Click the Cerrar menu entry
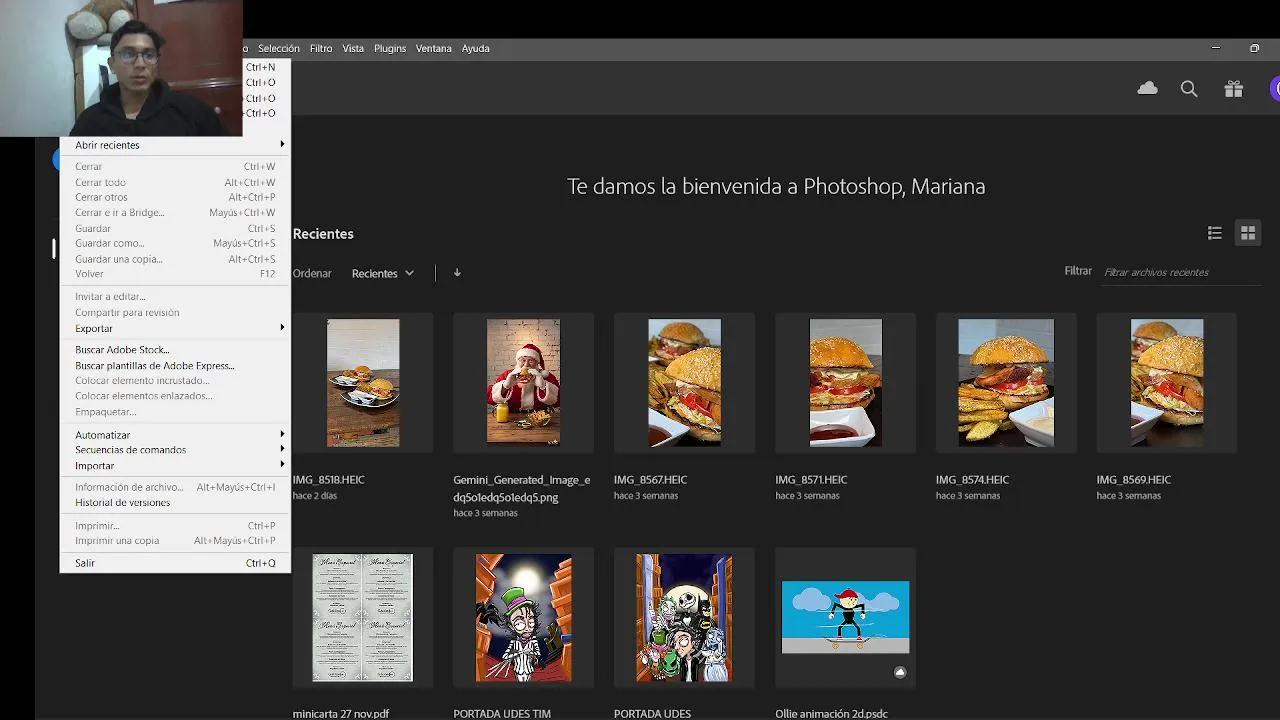The image size is (1280, 720). (175, 167)
